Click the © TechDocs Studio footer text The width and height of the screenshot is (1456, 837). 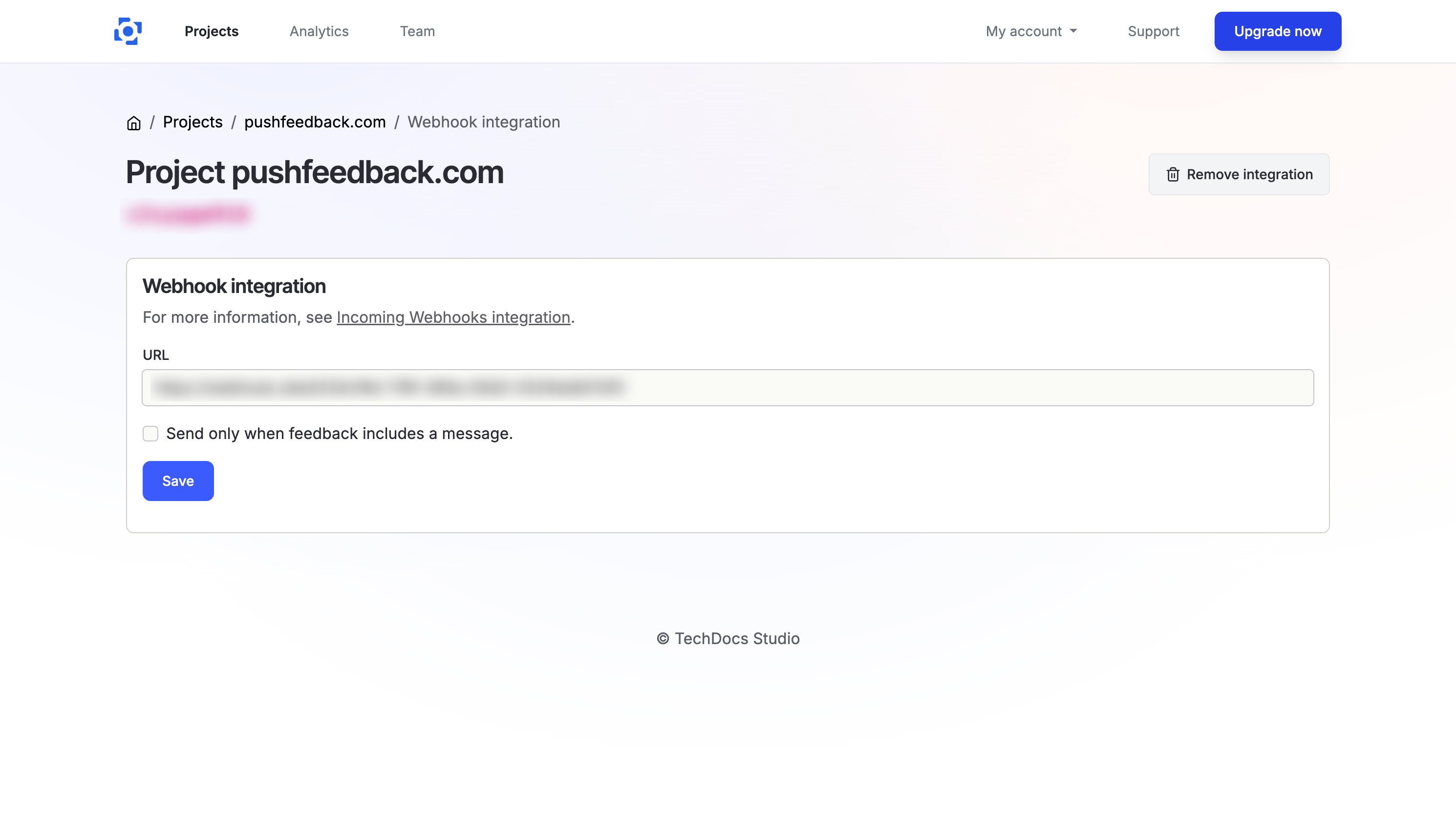tap(728, 639)
